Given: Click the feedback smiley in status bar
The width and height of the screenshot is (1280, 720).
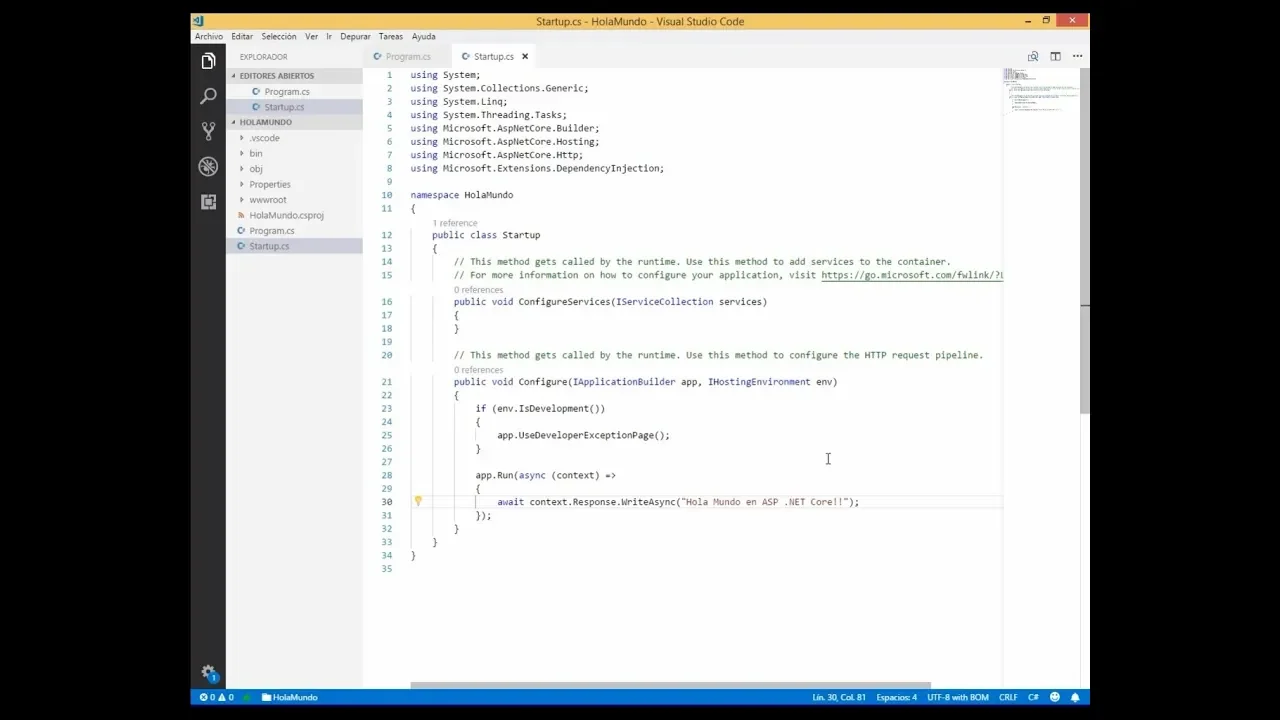Looking at the screenshot, I should pyautogui.click(x=1054, y=697).
